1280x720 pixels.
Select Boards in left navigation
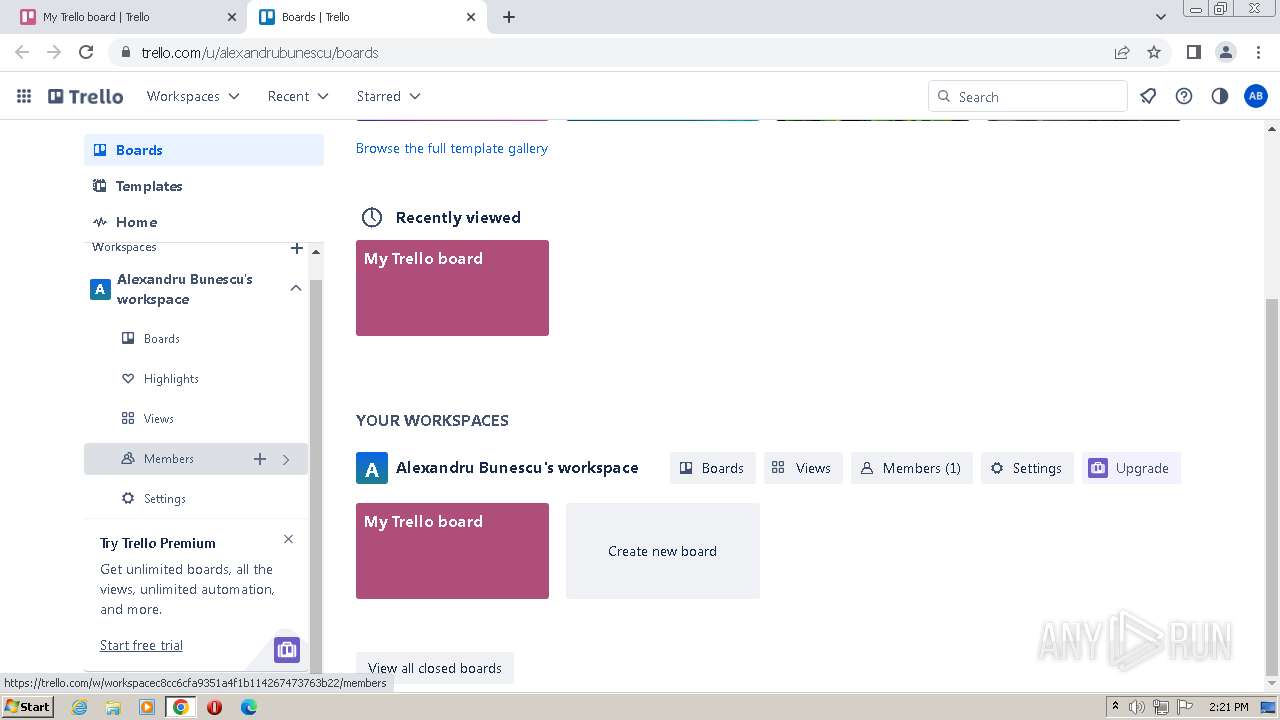coord(204,150)
